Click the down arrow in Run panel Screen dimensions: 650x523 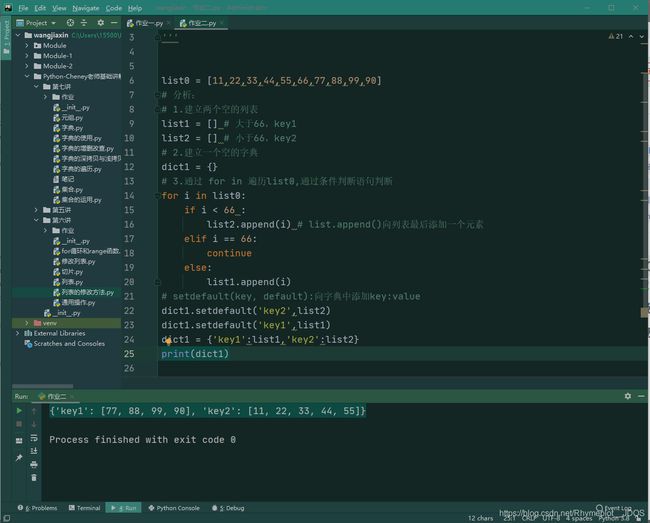coord(34,424)
